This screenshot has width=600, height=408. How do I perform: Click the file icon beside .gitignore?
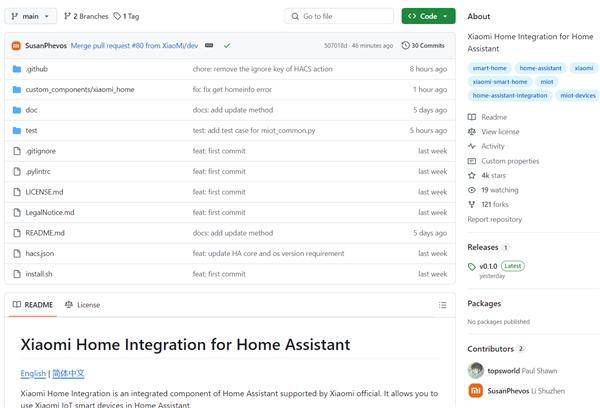[17, 151]
